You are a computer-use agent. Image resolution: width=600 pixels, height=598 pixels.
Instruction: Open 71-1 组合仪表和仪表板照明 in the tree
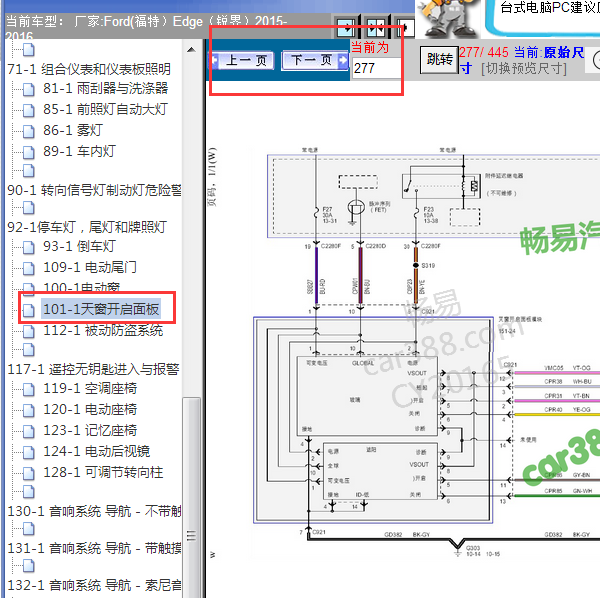pyautogui.click(x=89, y=69)
